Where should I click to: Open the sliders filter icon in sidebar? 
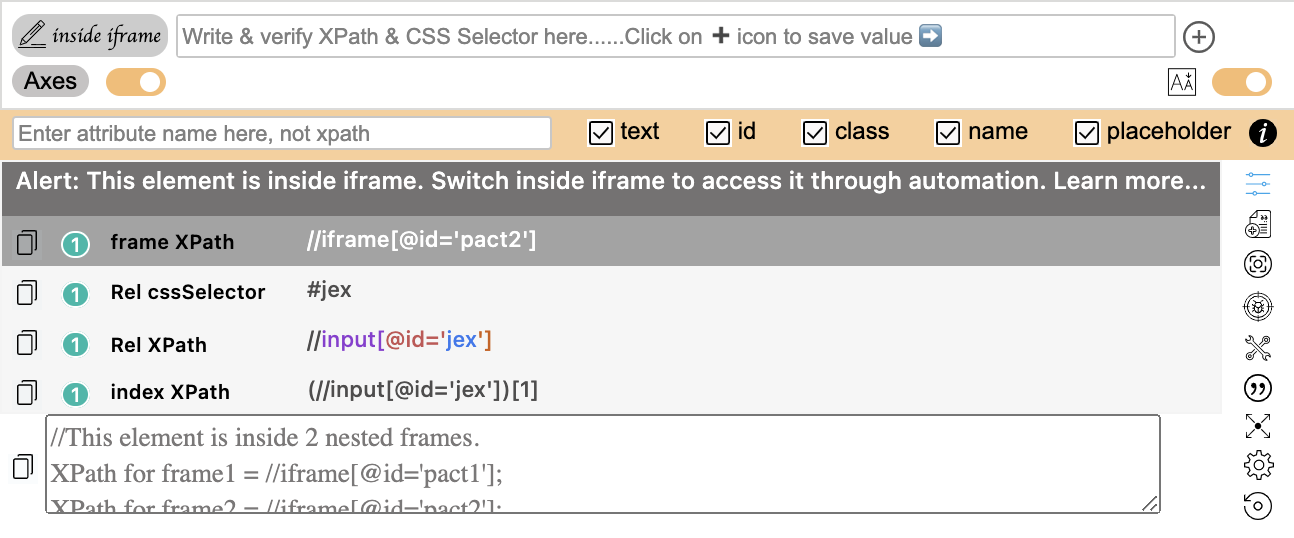click(1258, 184)
